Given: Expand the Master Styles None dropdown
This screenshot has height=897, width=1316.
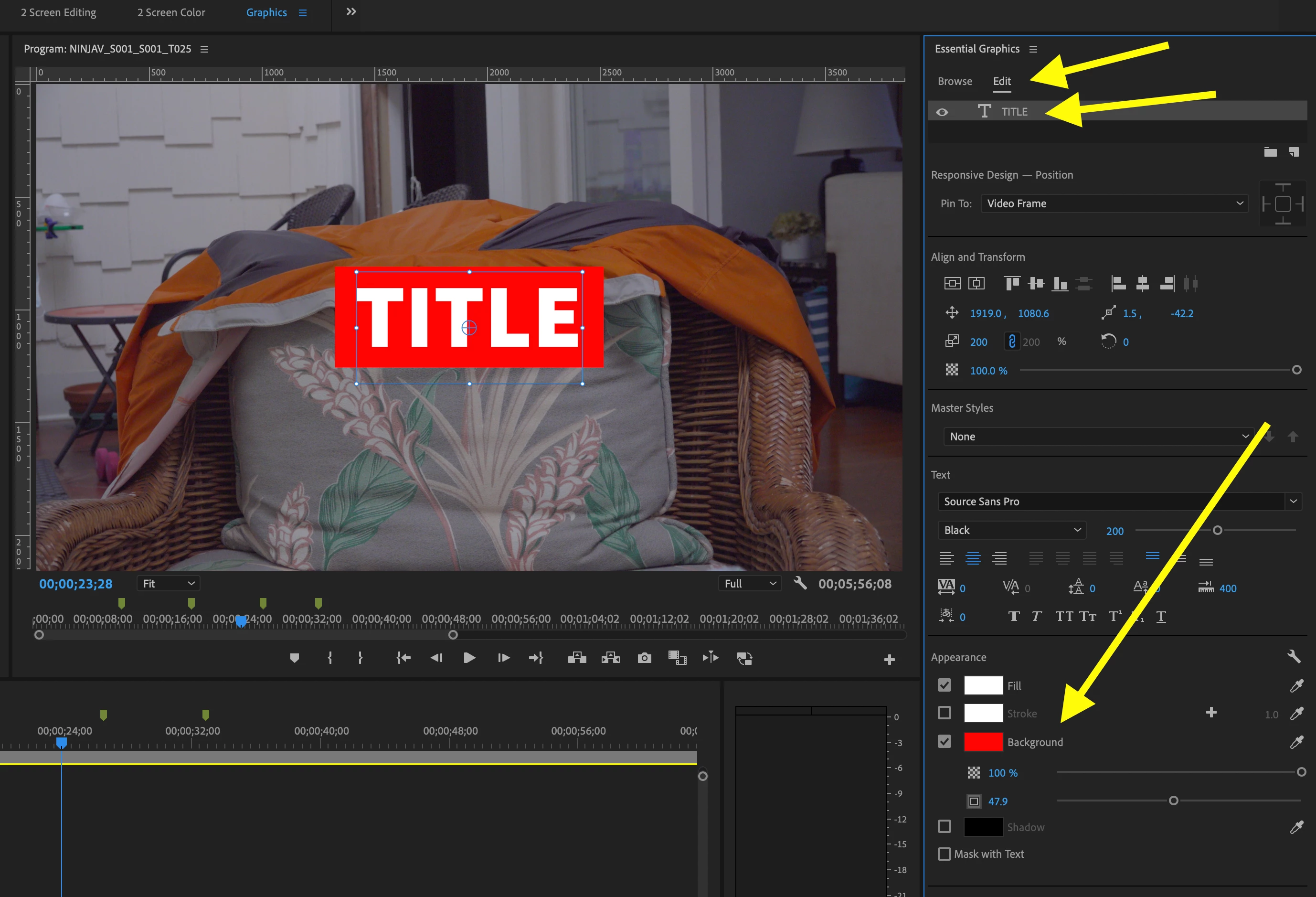Looking at the screenshot, I should [1099, 437].
